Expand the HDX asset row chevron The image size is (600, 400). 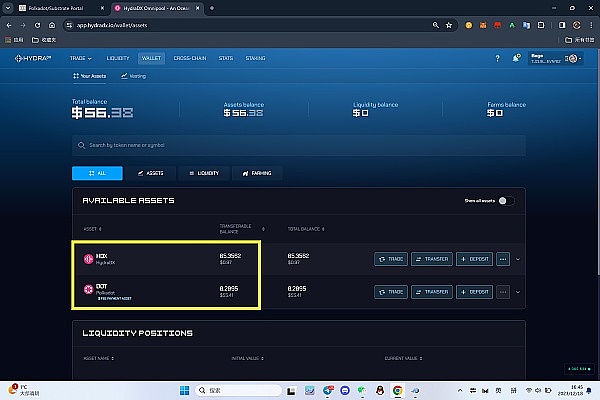tap(519, 259)
